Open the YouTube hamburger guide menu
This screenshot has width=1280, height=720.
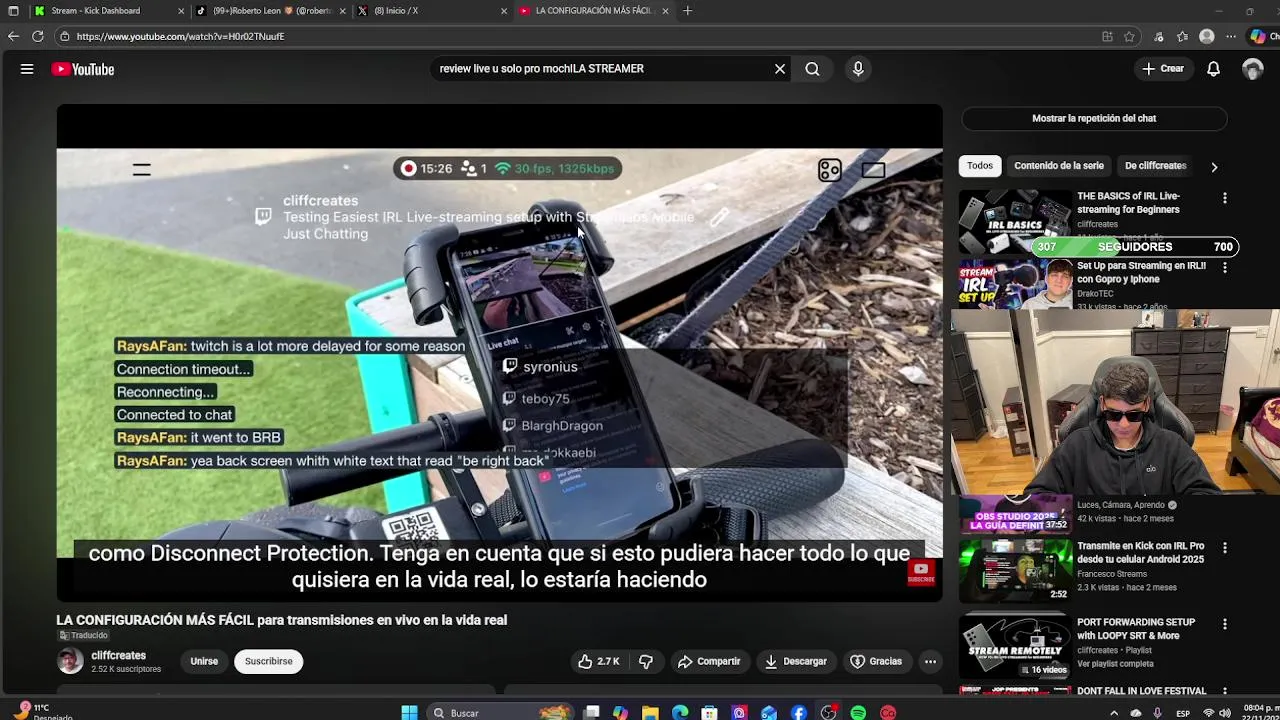[27, 69]
